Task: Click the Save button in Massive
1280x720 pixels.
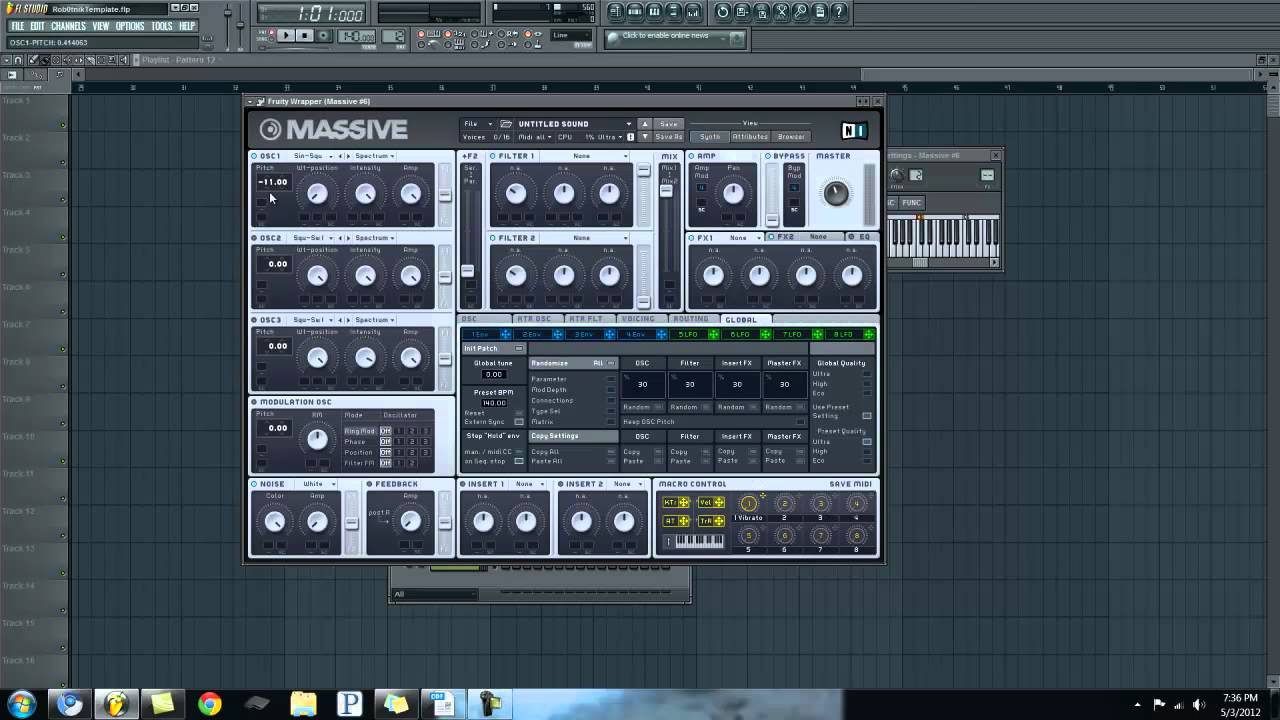Action: (669, 124)
